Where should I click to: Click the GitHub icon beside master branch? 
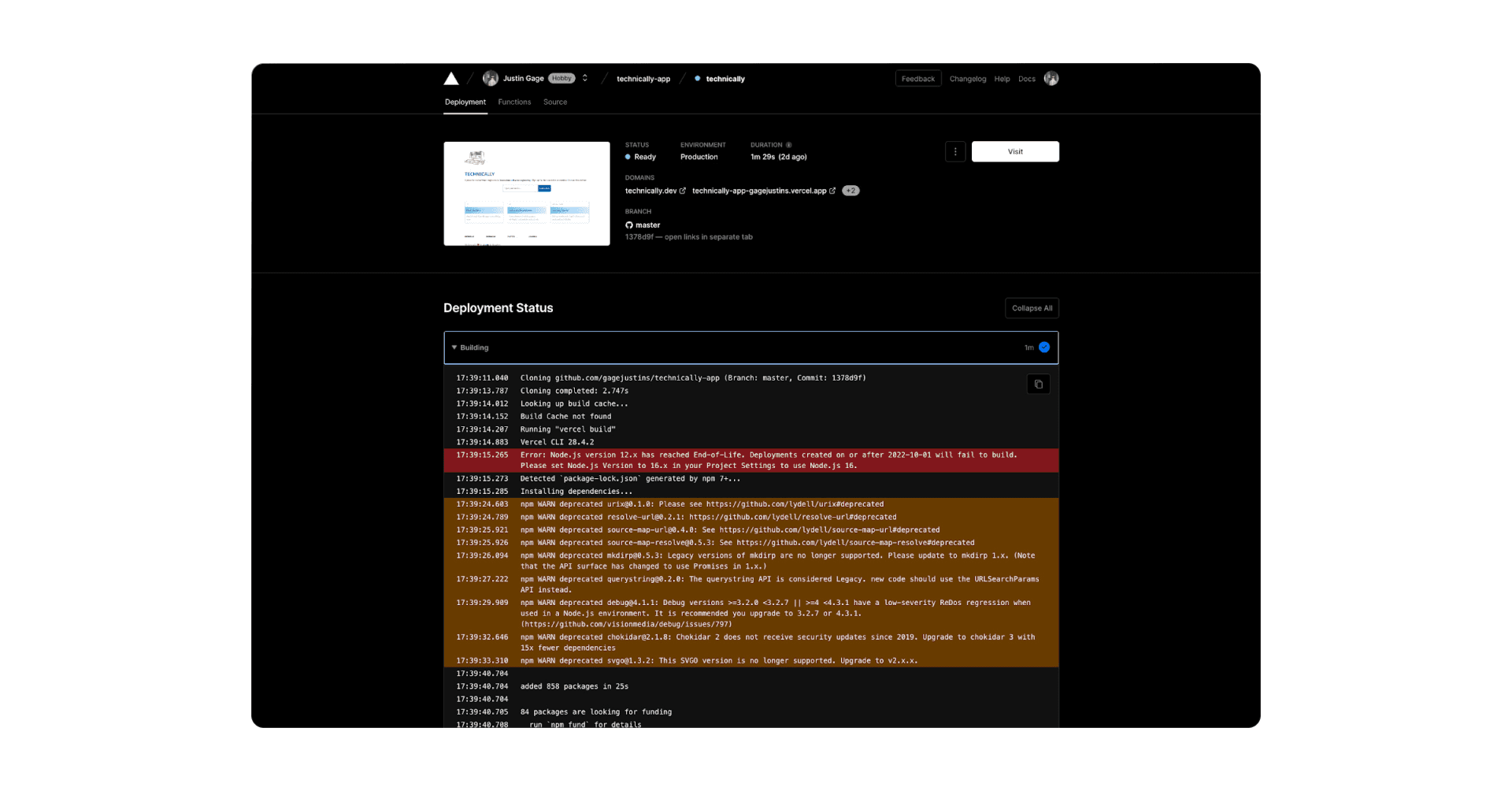629,225
